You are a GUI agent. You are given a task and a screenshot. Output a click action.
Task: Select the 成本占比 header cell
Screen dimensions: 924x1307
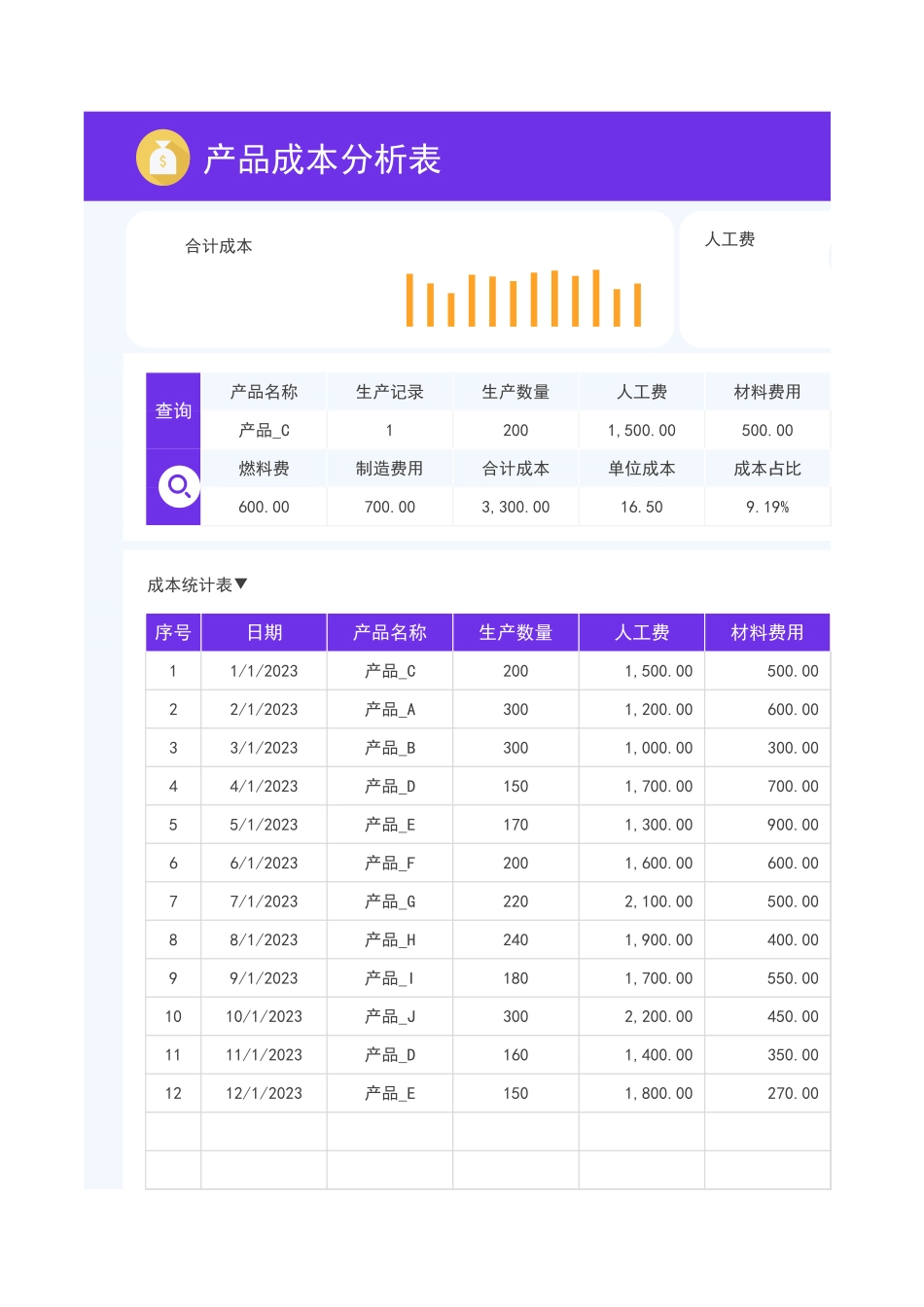(767, 468)
